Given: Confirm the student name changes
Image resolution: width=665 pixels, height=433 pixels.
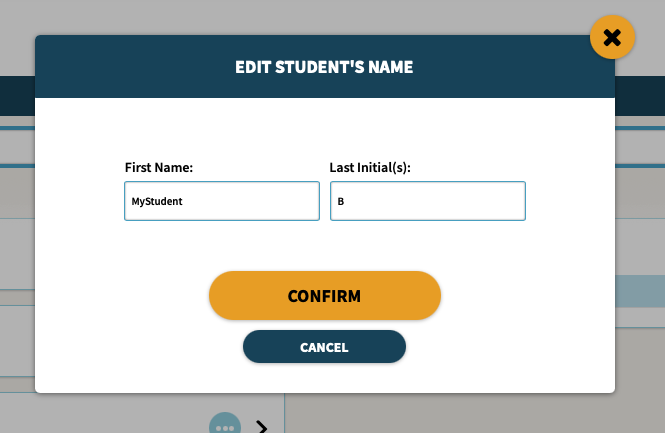Looking at the screenshot, I should (325, 296).
